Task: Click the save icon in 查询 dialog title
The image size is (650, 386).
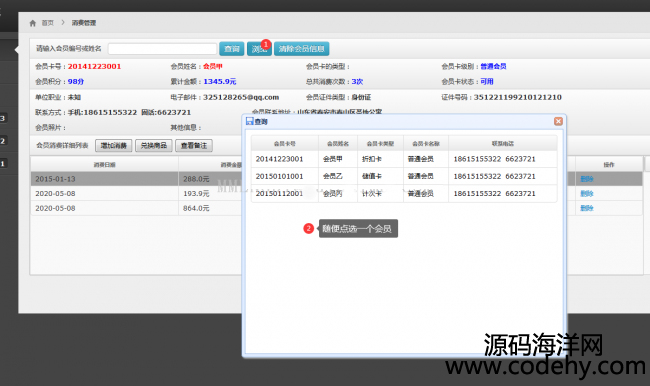Action: point(250,121)
